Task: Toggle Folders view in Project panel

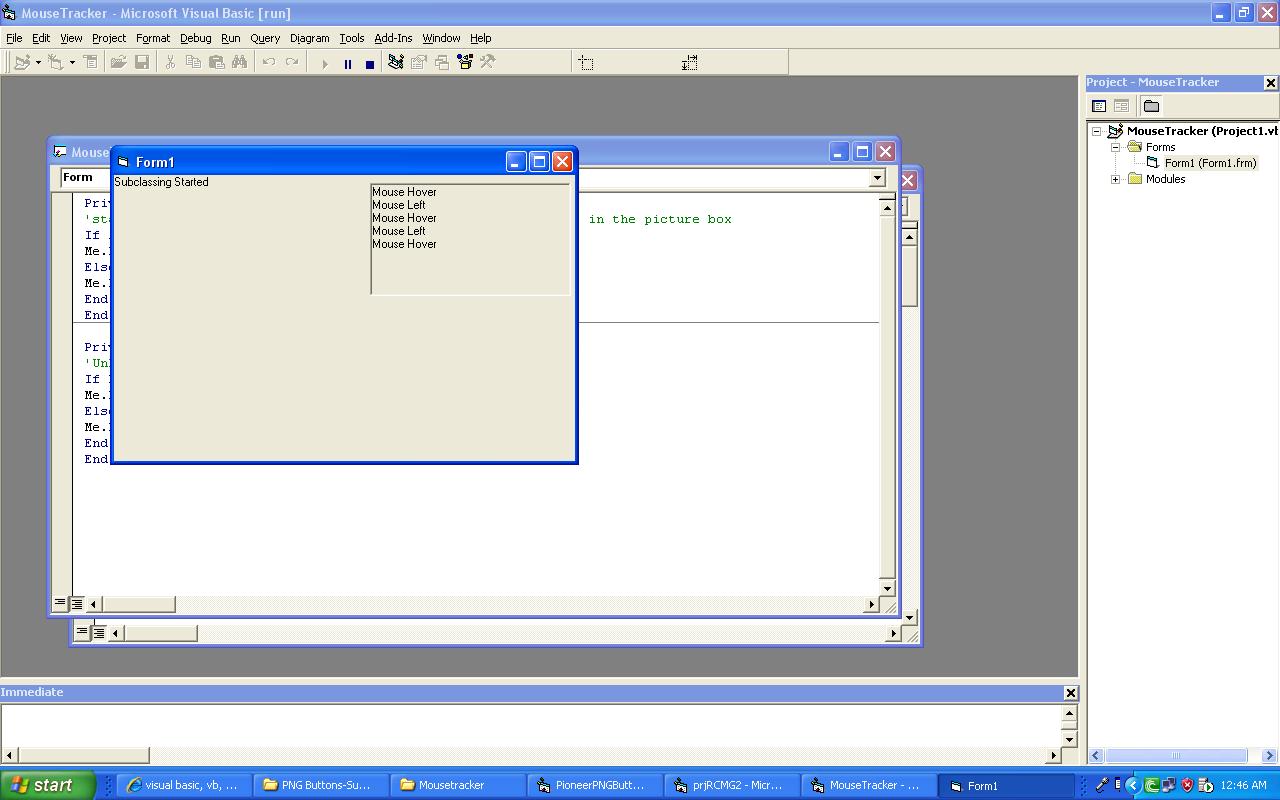Action: pyautogui.click(x=1151, y=106)
